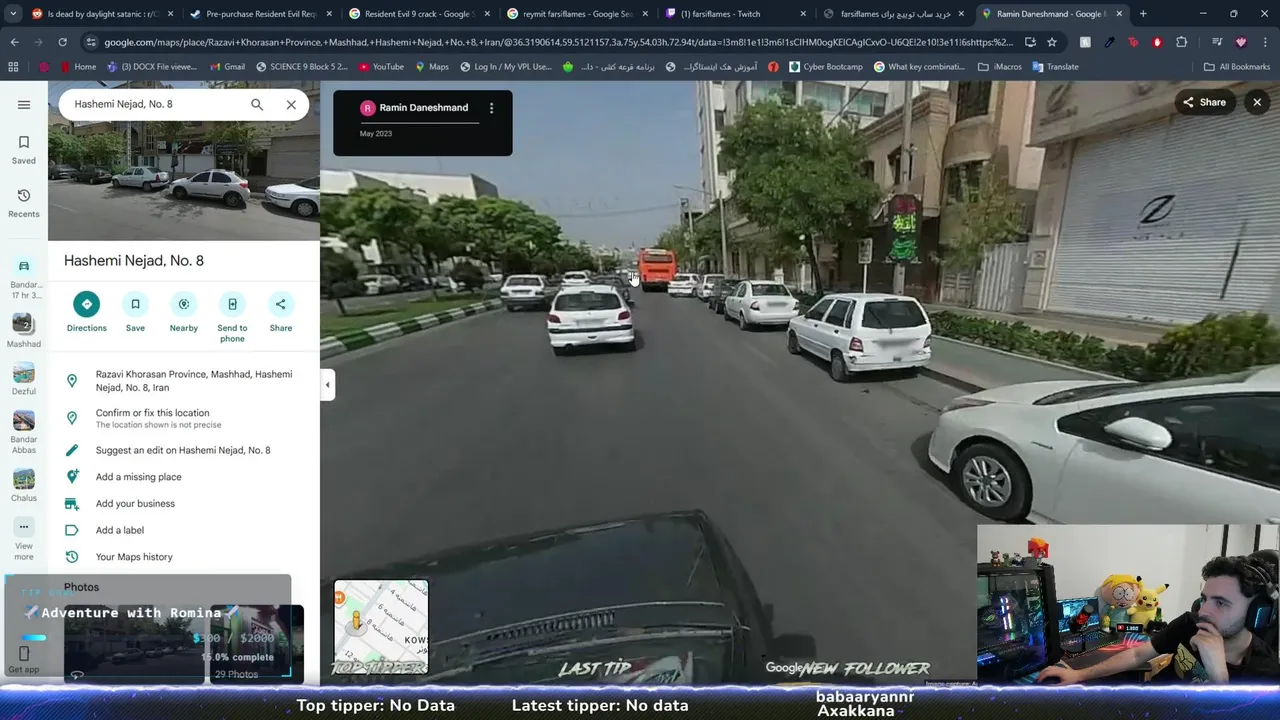Reload the current page
The image size is (1280, 720).
[62, 42]
